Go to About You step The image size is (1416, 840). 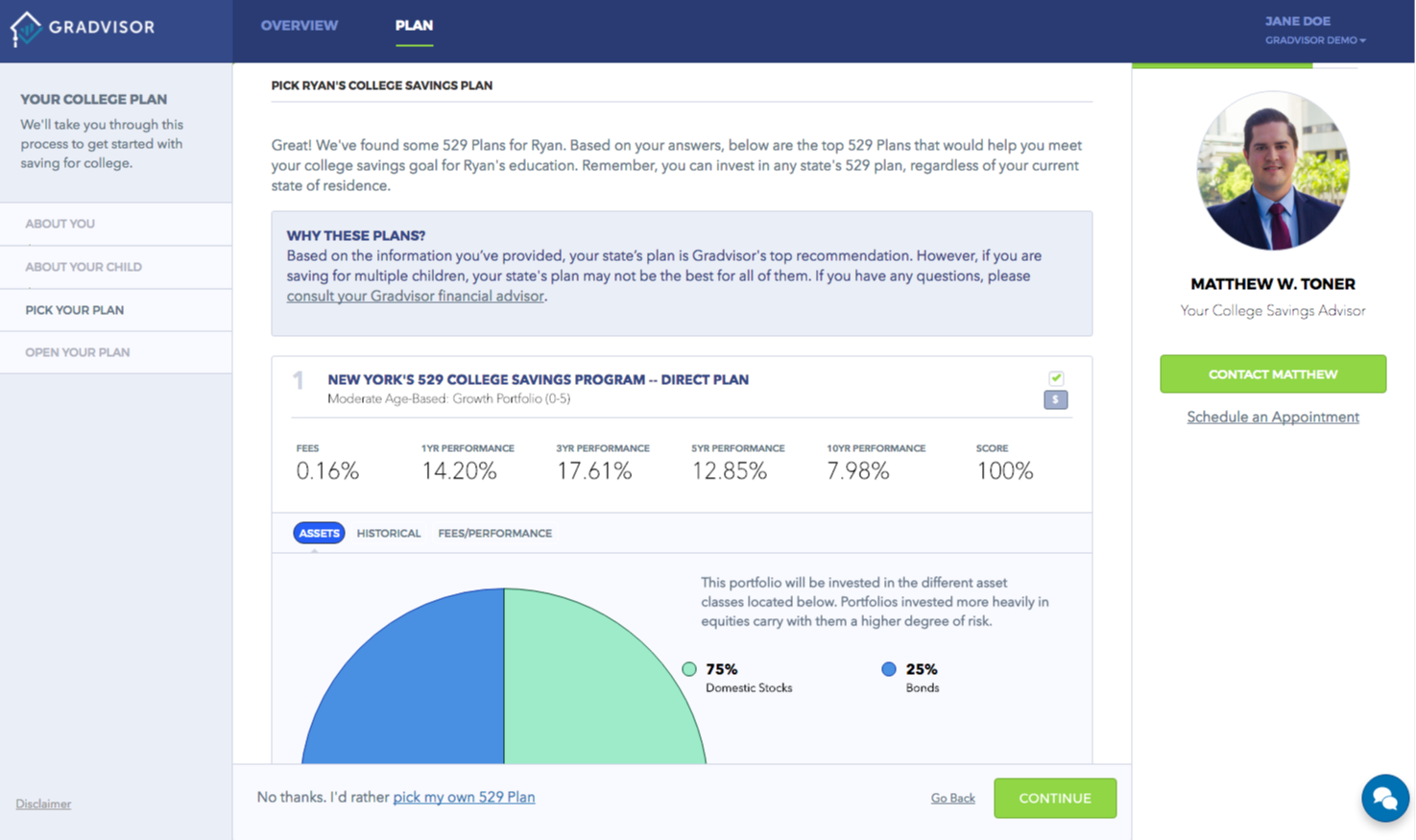pyautogui.click(x=116, y=224)
